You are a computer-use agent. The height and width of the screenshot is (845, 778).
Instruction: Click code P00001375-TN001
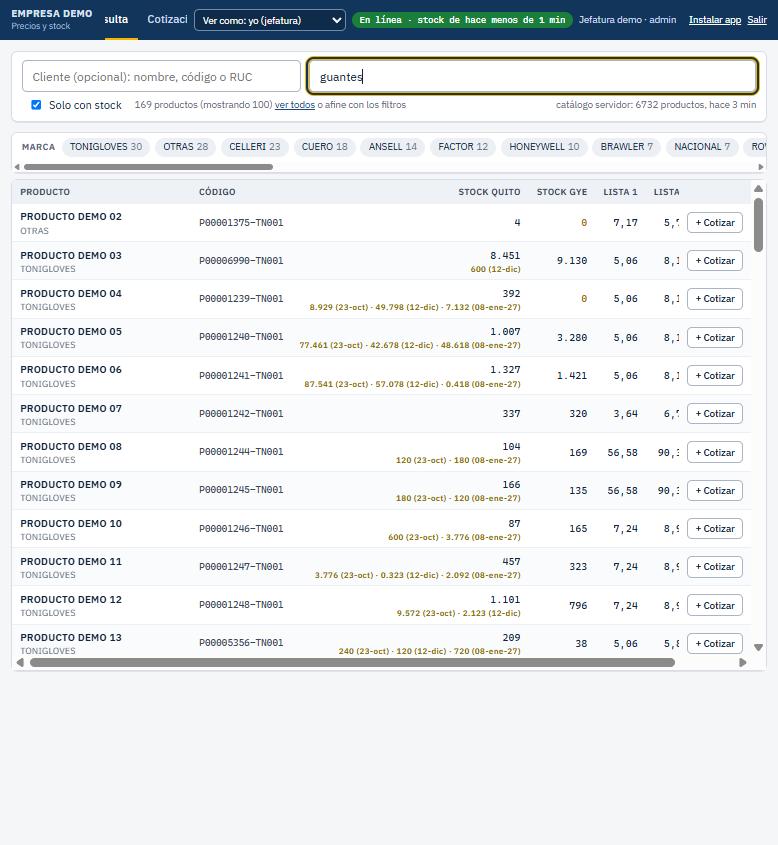tap(241, 223)
